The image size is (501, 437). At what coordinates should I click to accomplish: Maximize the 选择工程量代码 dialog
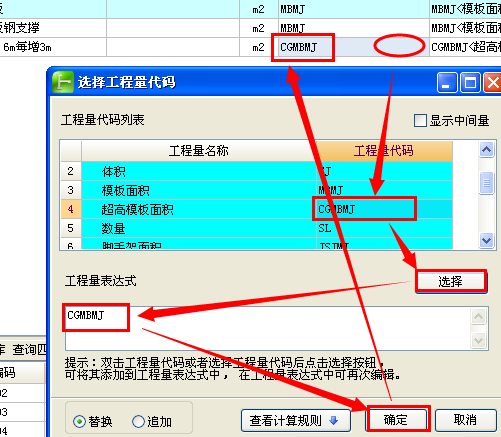470,82
